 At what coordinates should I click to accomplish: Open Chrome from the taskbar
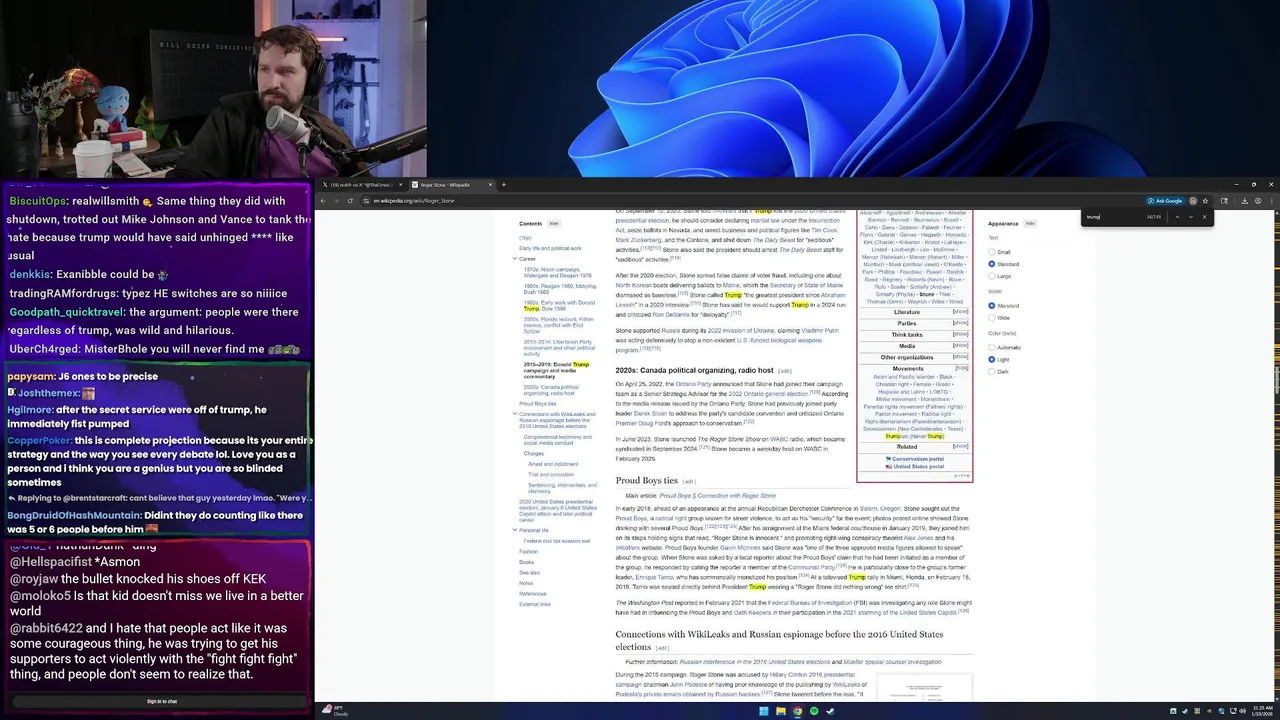tap(797, 711)
